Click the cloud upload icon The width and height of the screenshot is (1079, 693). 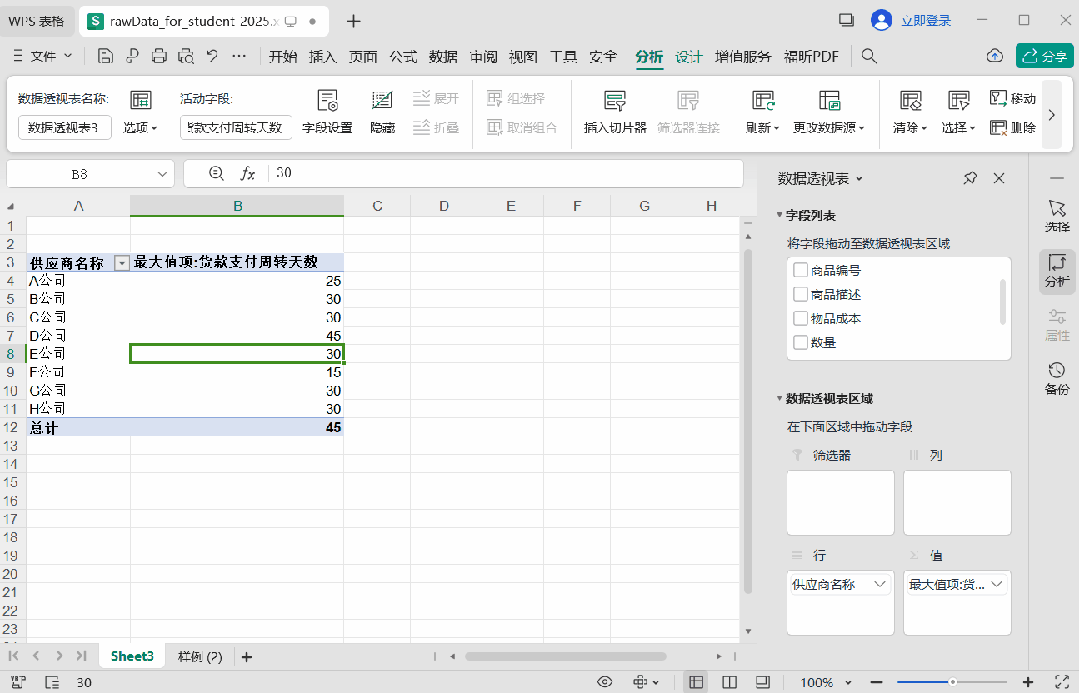click(994, 56)
